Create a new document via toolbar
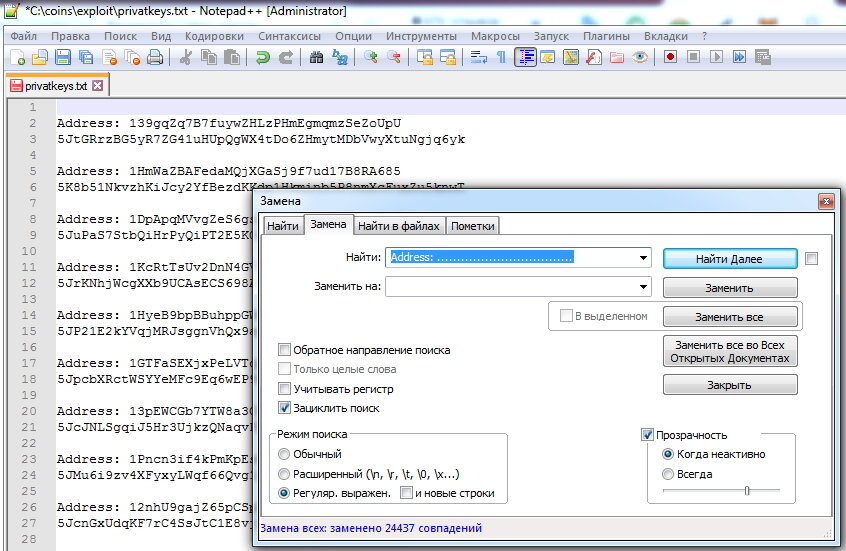Viewport: 846px width, 551px height. coord(18,57)
